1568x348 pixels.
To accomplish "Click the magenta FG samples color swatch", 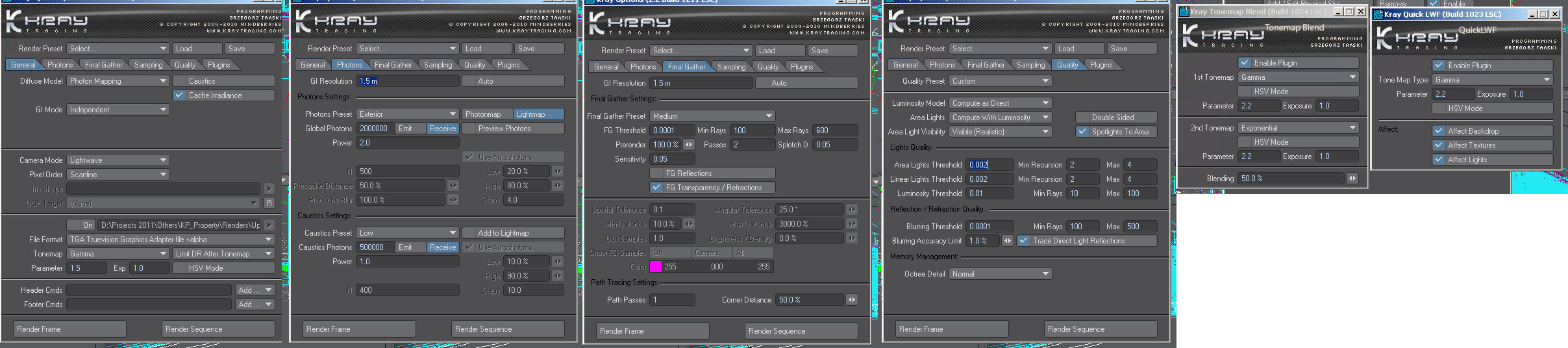I will tap(656, 267).
